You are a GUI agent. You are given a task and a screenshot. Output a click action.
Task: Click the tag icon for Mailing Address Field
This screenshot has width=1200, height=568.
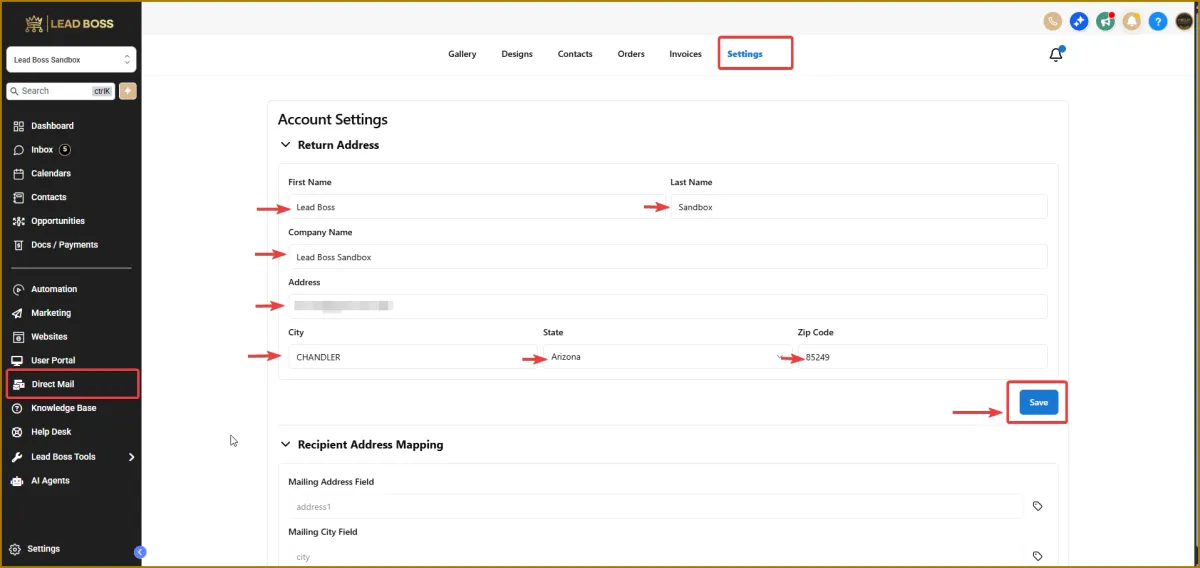pyautogui.click(x=1037, y=506)
